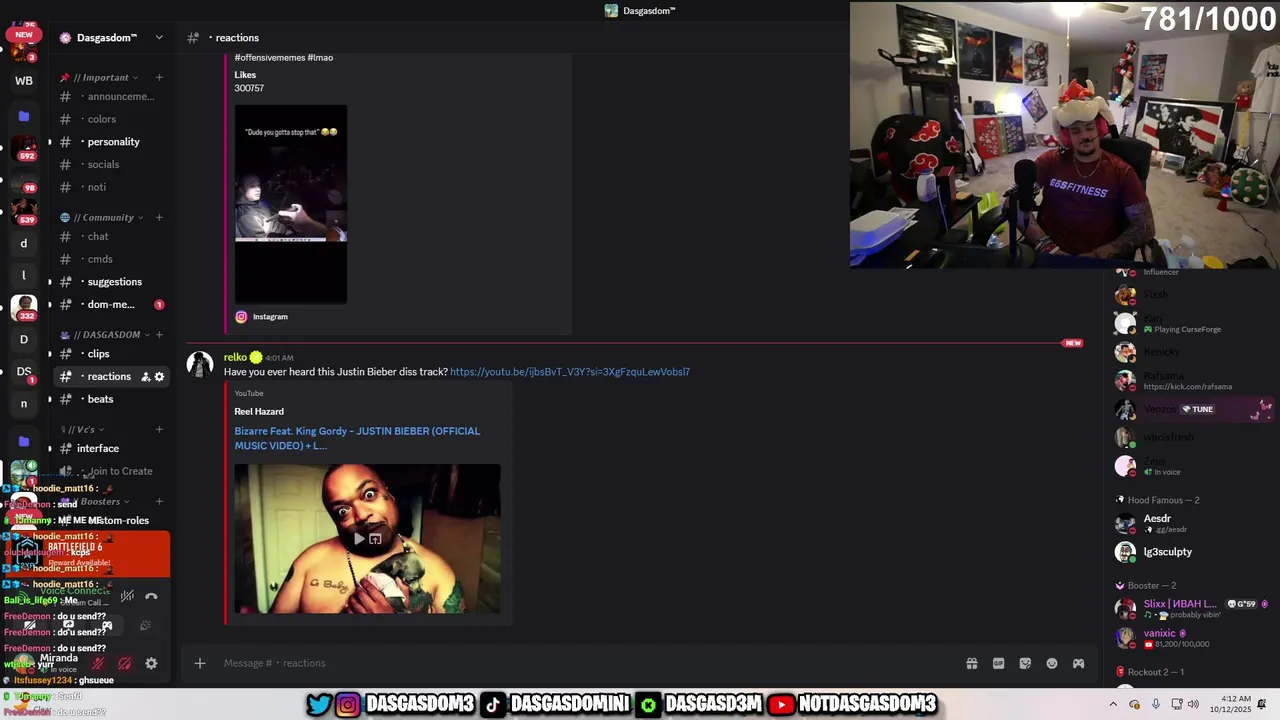This screenshot has height=720, width=1280.
Task: Open the youtu.be link in relko's message
Action: [569, 372]
